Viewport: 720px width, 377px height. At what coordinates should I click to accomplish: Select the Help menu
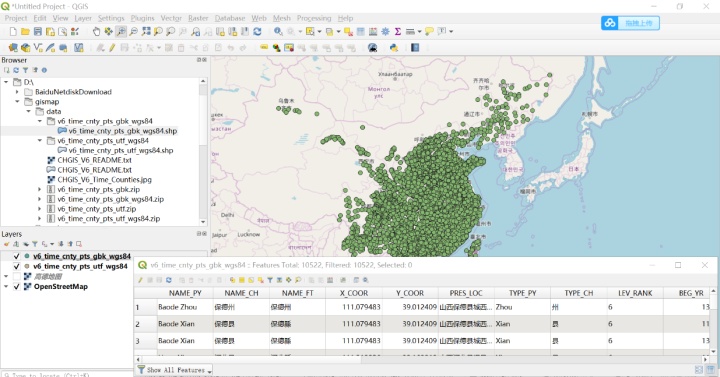point(345,18)
